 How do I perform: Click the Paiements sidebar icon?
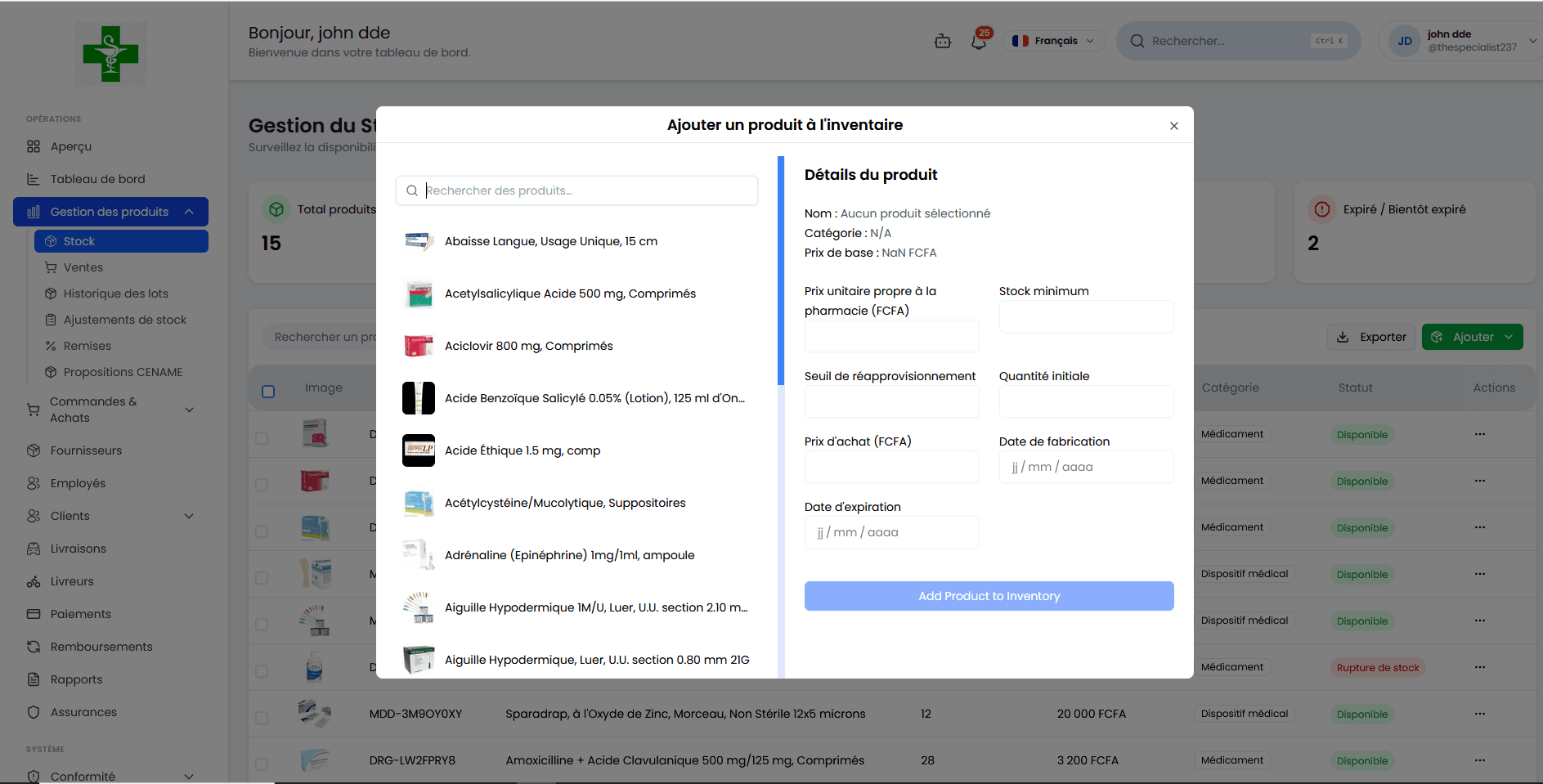point(34,614)
